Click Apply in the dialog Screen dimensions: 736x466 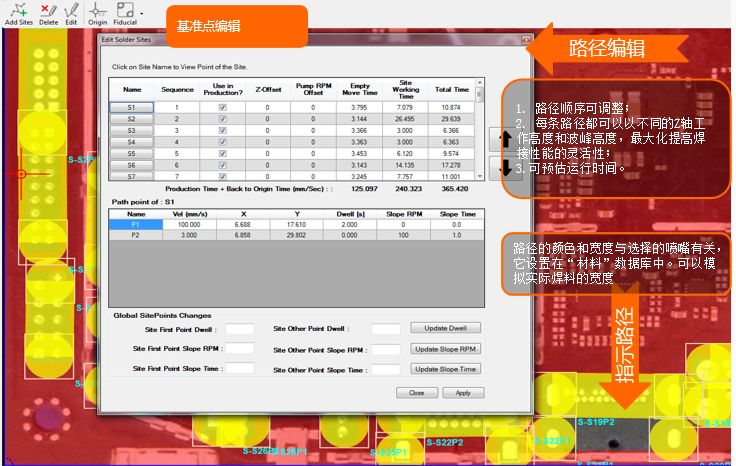pos(463,393)
